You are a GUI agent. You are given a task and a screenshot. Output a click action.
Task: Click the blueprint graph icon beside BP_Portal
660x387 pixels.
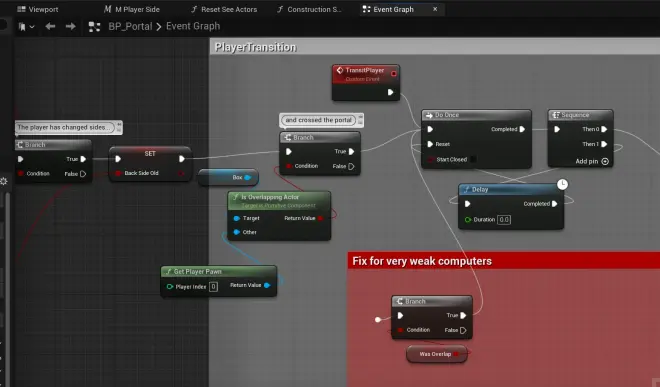tap(94, 27)
